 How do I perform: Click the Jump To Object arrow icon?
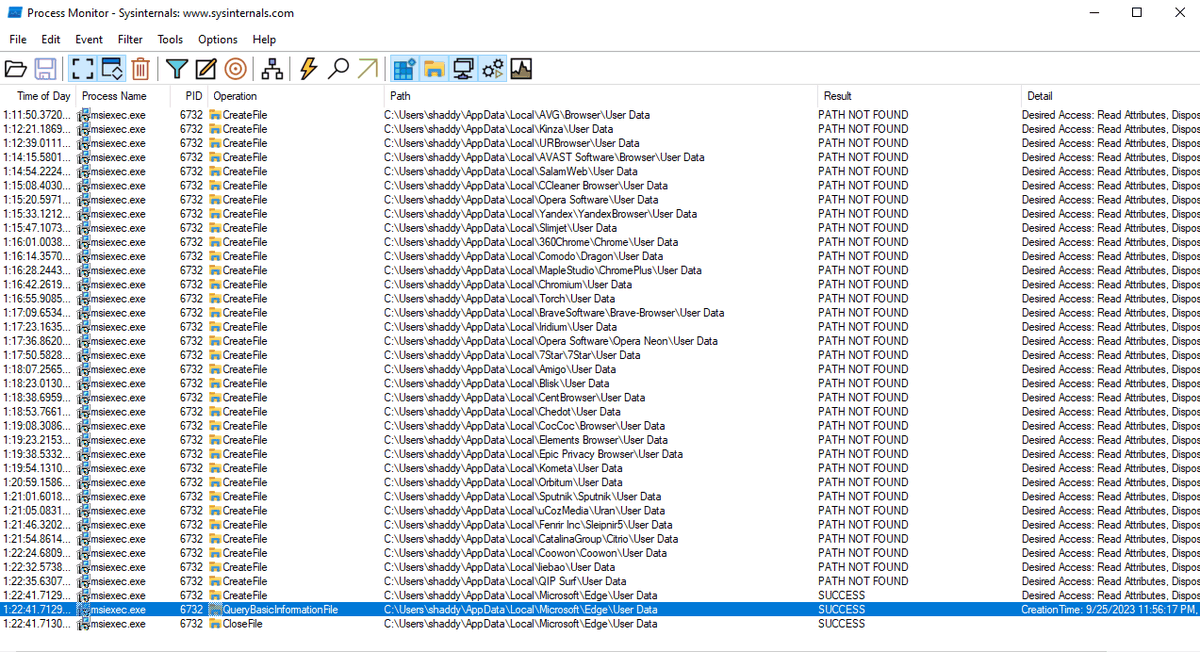(x=368, y=69)
